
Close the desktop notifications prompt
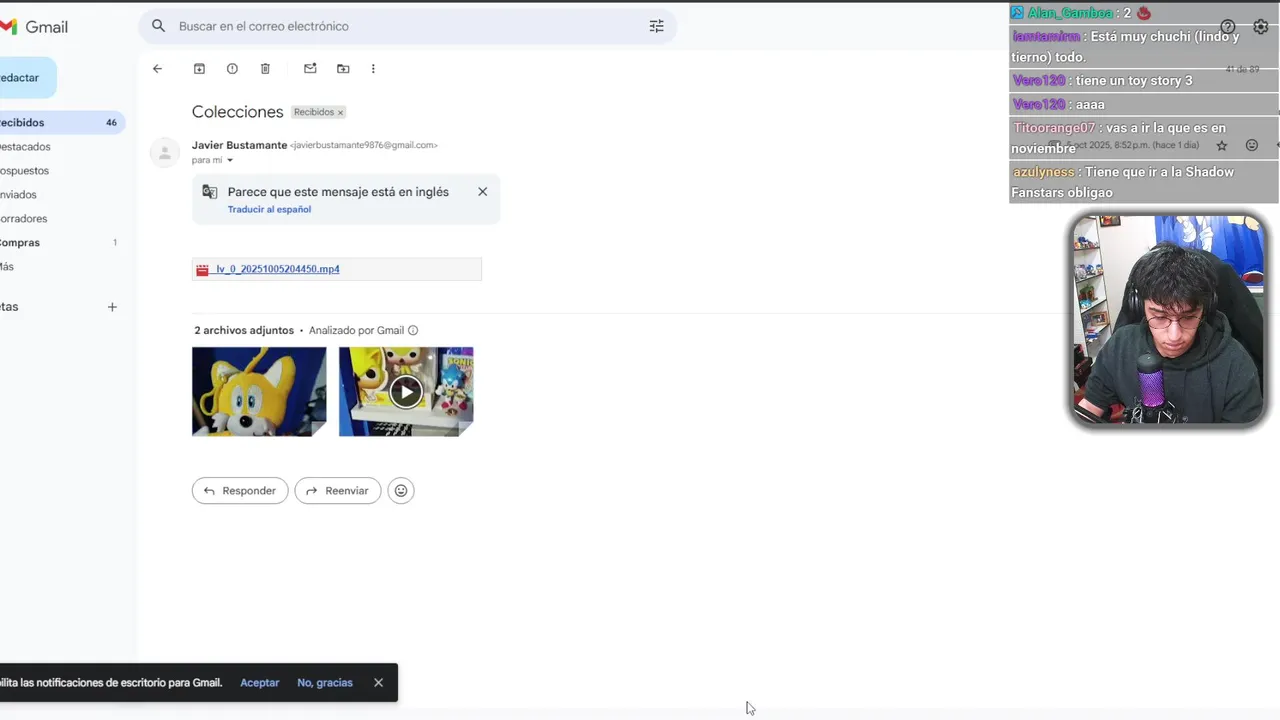pyautogui.click(x=378, y=683)
